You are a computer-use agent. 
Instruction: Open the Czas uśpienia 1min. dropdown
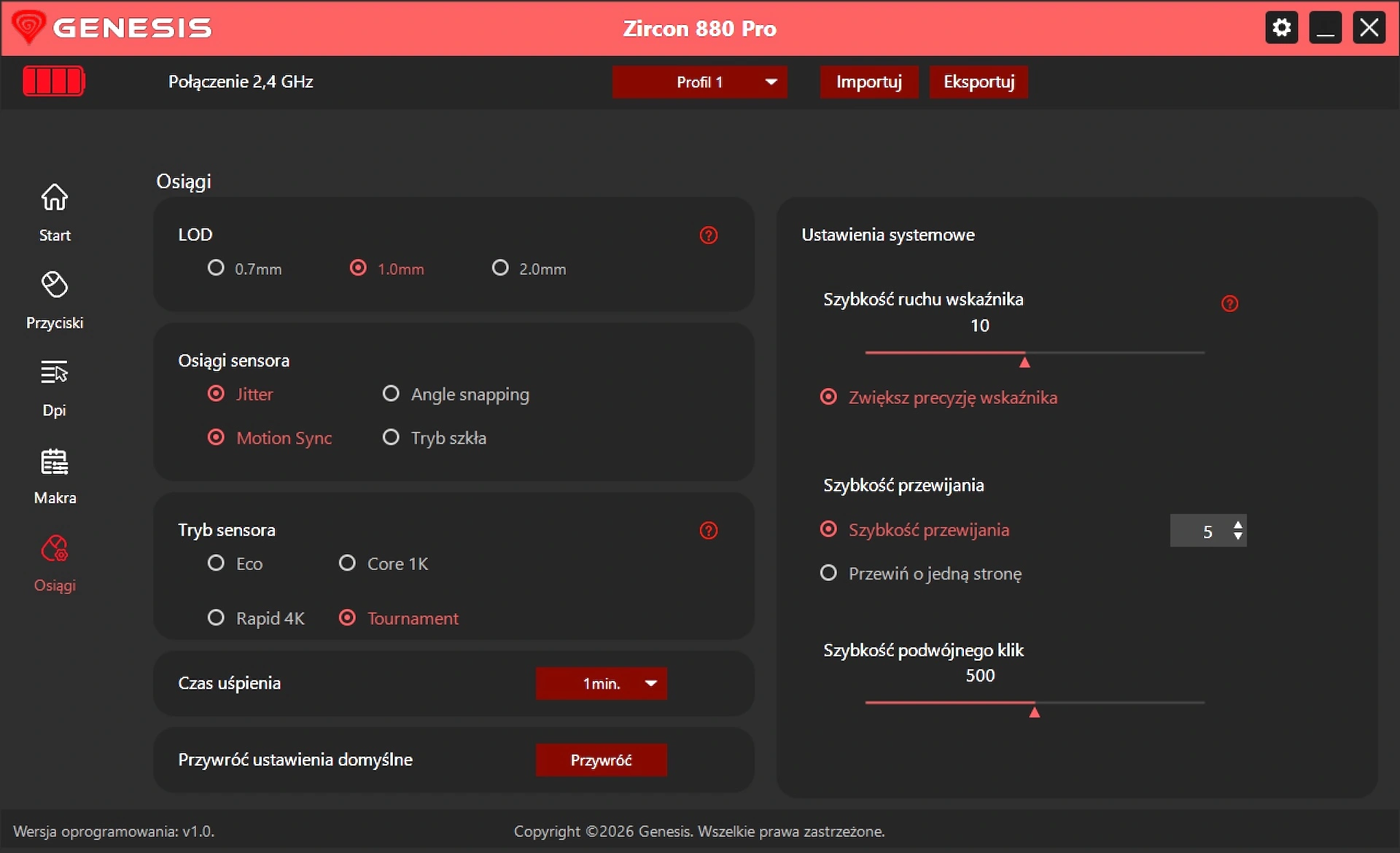tap(602, 683)
